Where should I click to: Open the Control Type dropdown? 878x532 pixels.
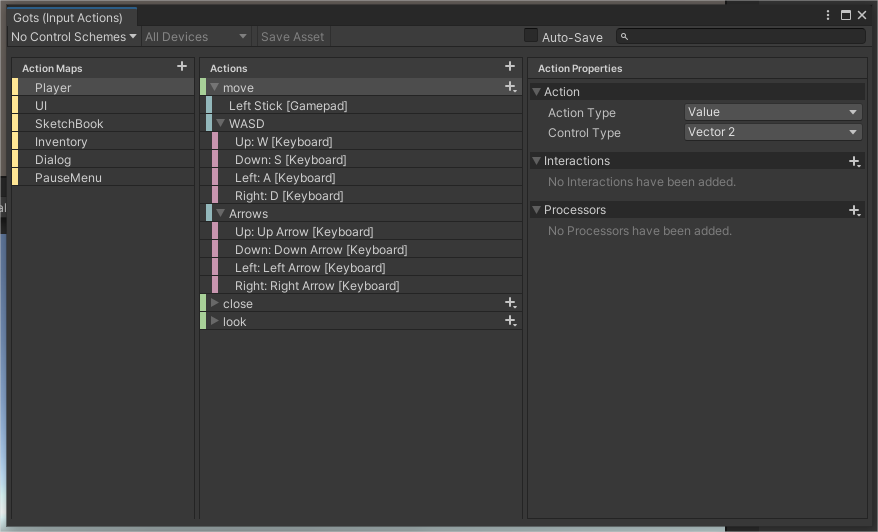tap(772, 132)
